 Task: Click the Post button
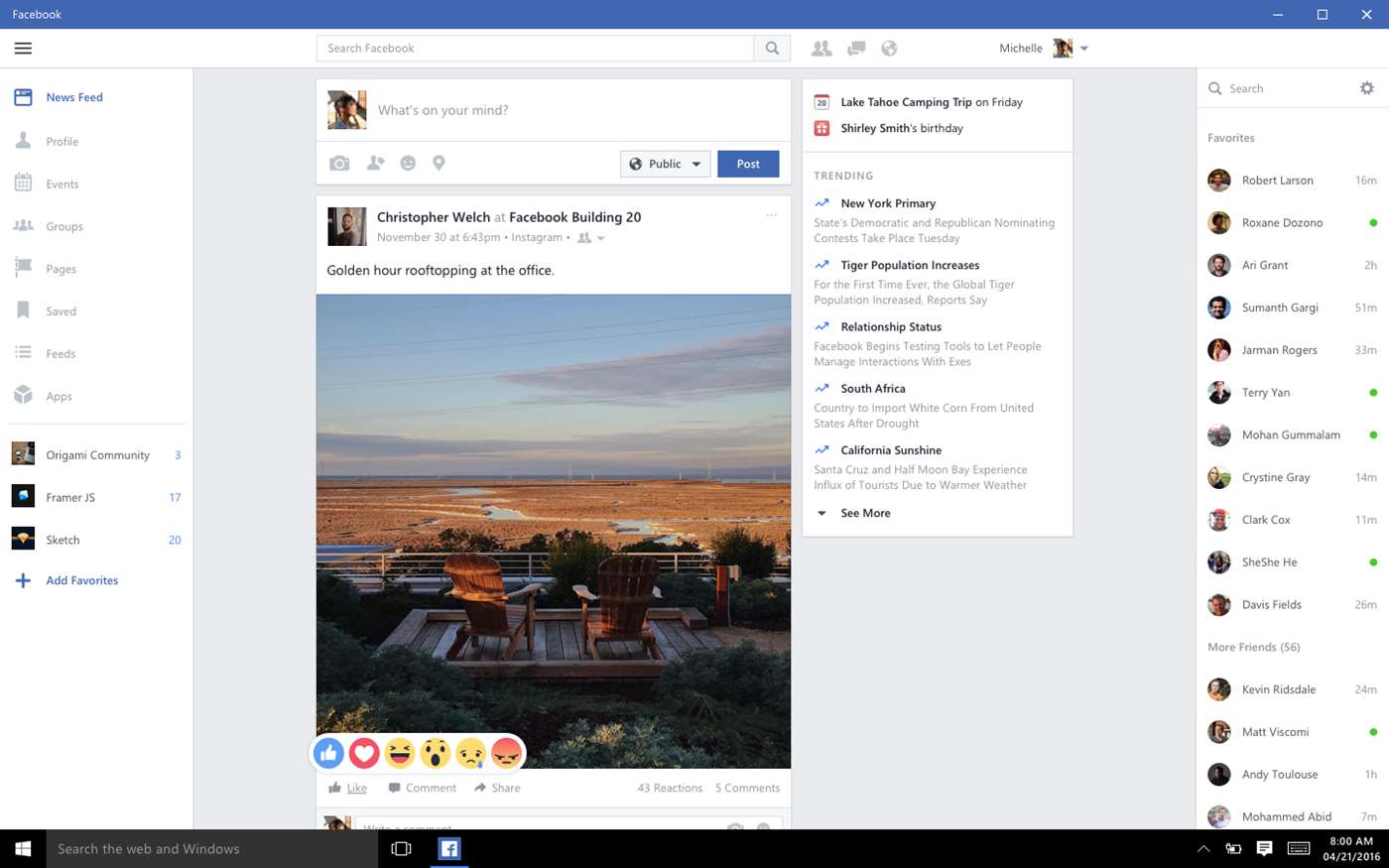[x=748, y=164]
